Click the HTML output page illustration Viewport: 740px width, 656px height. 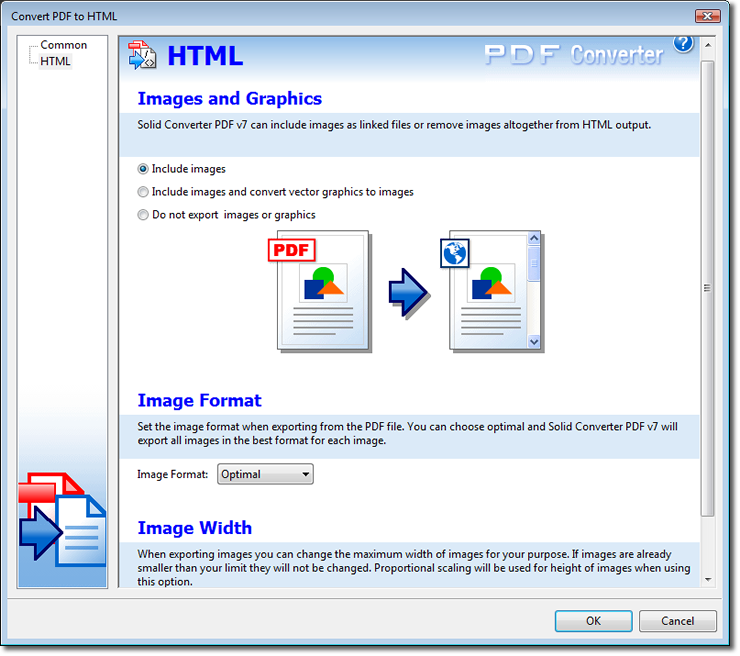pyautogui.click(x=492, y=291)
